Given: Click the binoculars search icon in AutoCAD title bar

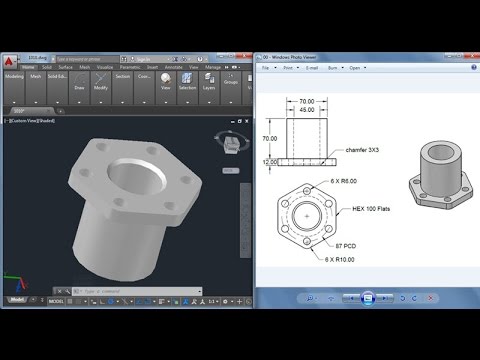Looking at the screenshot, I should [124, 59].
